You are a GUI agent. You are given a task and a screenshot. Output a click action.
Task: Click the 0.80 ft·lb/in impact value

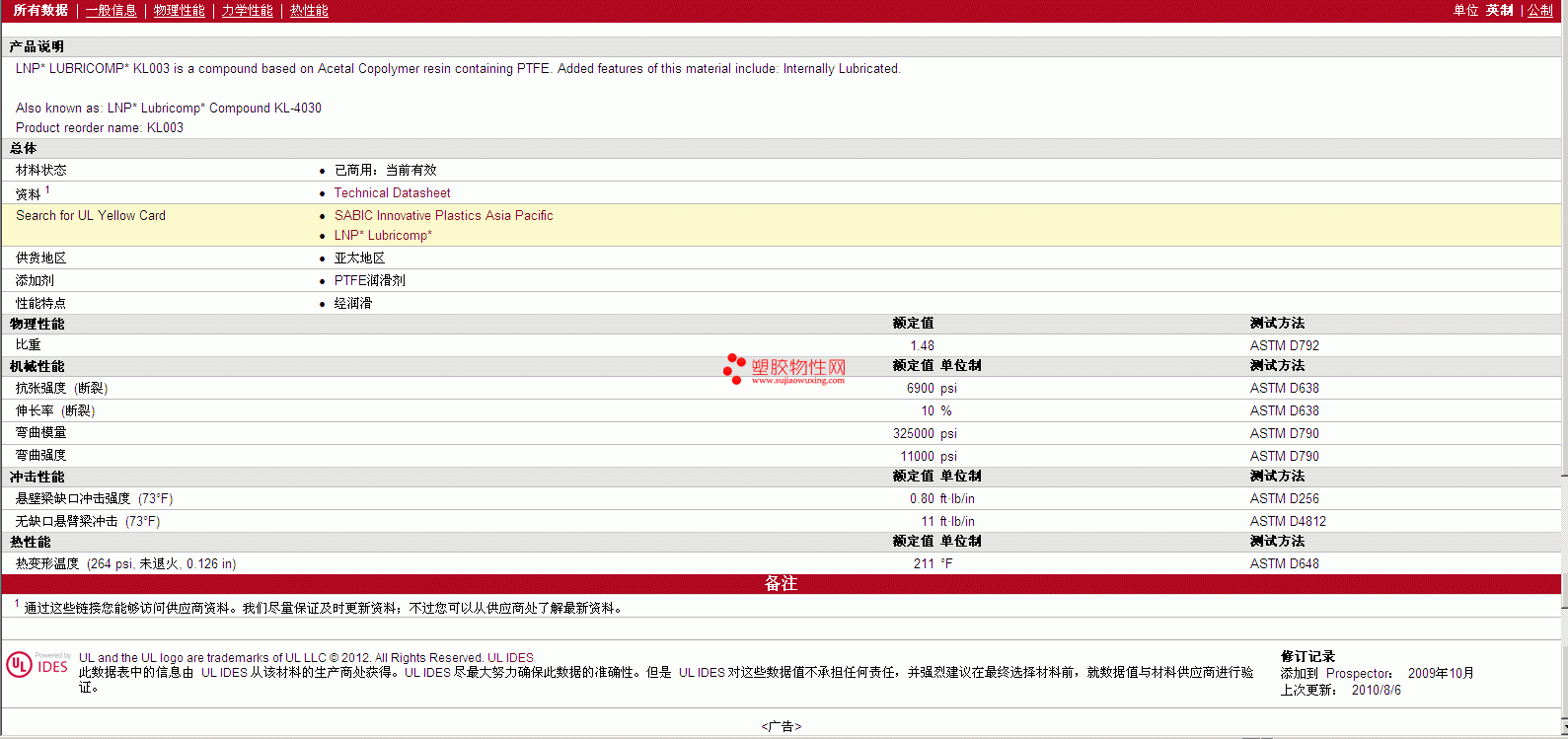[942, 498]
